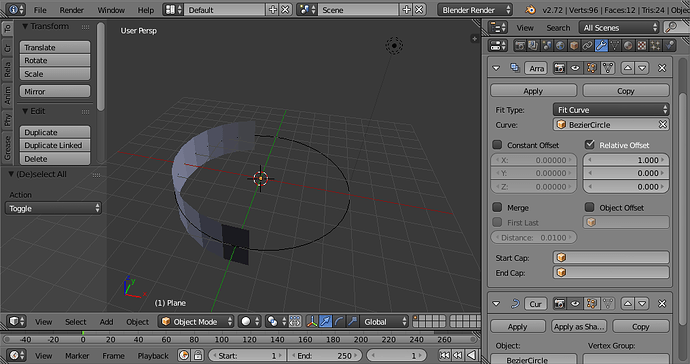
Task: Open the Object Mode dropdown
Action: [x=196, y=322]
